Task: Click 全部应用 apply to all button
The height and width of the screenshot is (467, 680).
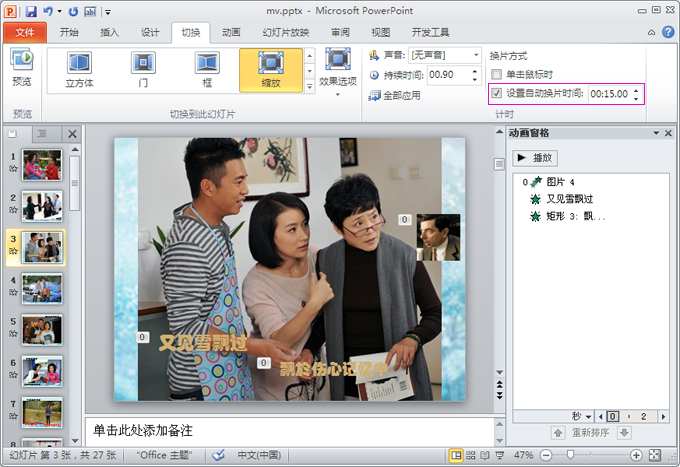Action: coord(394,95)
